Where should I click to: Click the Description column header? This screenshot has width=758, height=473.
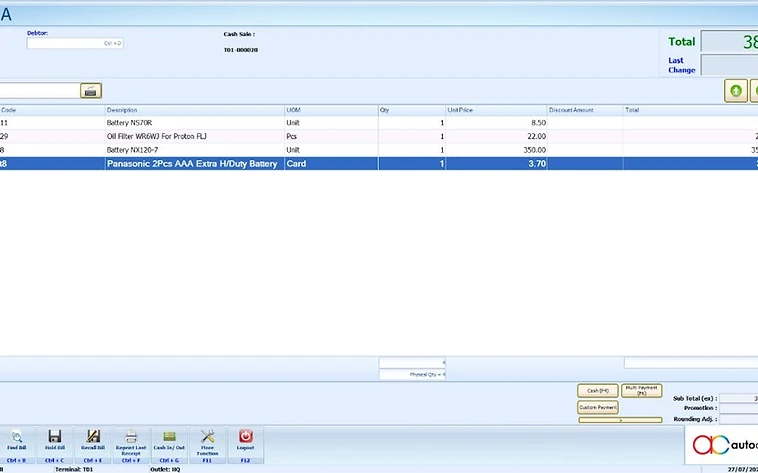(x=194, y=110)
